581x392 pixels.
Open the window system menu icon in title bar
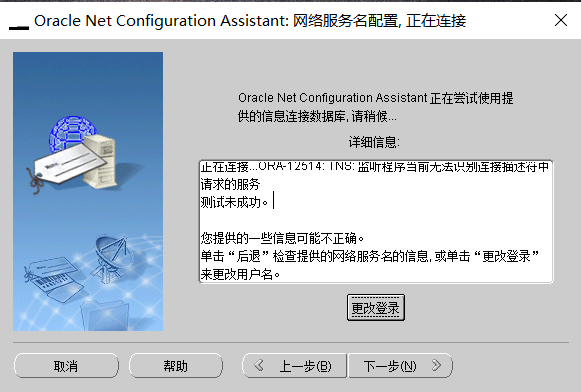coord(19,27)
